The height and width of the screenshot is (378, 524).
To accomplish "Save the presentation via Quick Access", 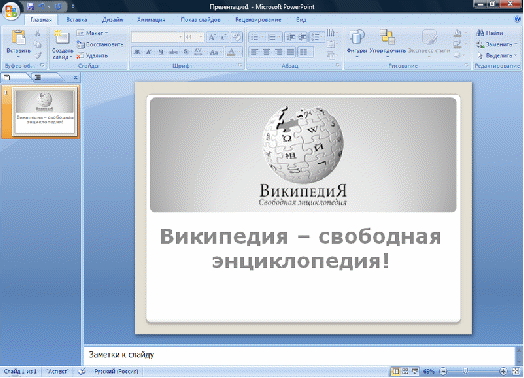I will [30, 6].
